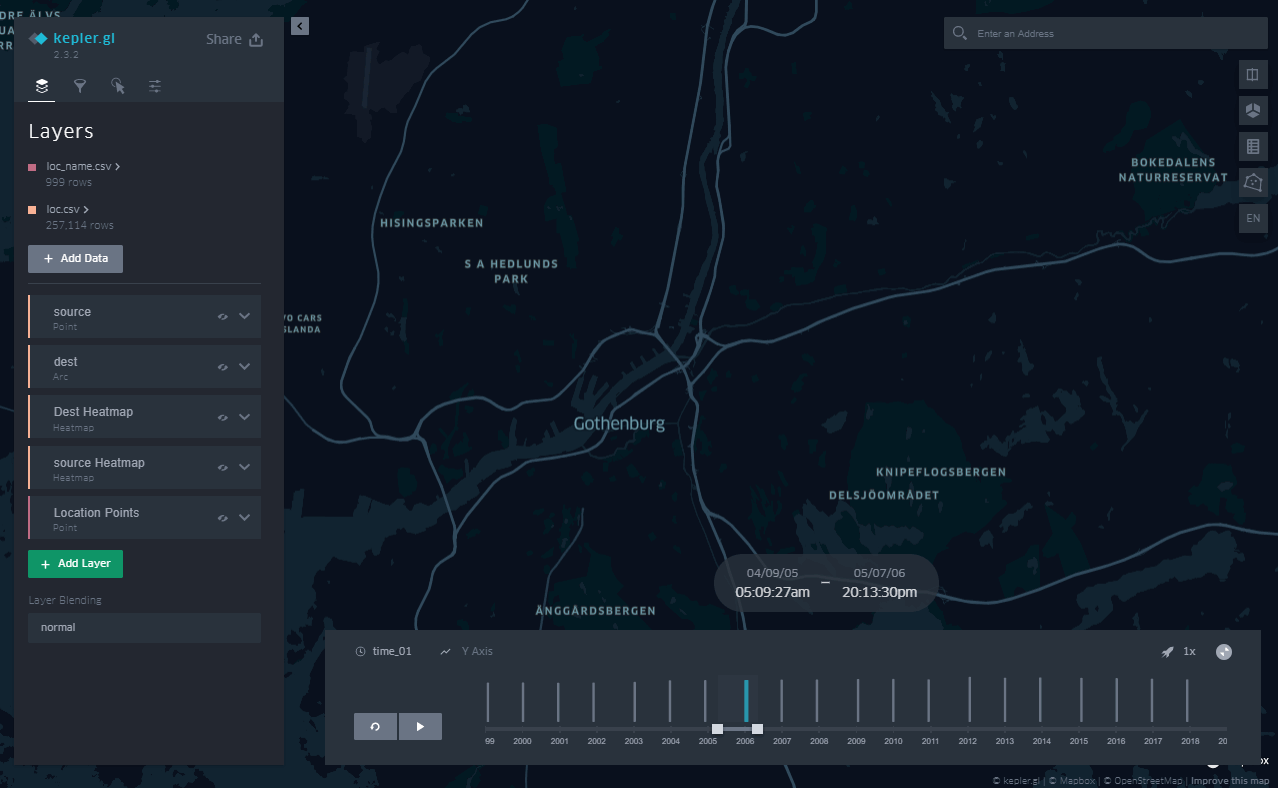Click the Share text label

224,39
